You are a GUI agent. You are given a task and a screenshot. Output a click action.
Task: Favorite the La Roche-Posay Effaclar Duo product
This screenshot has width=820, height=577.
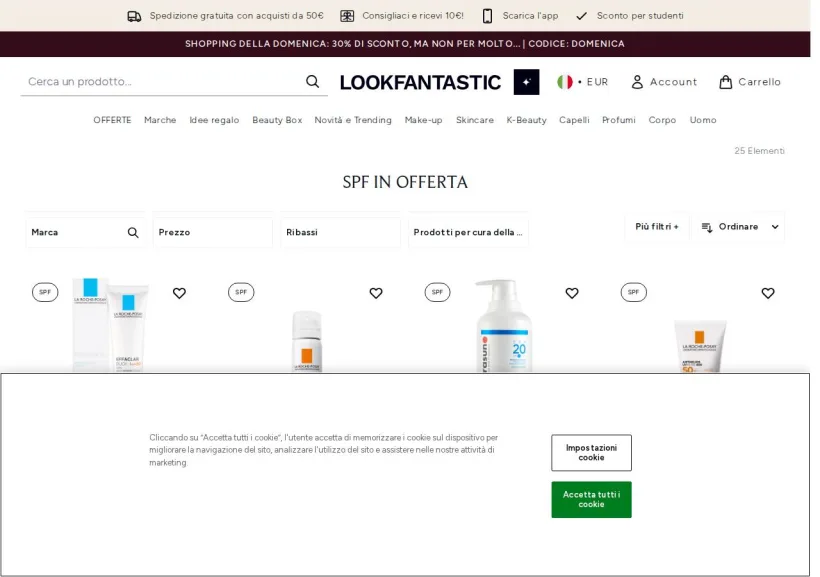click(x=179, y=293)
